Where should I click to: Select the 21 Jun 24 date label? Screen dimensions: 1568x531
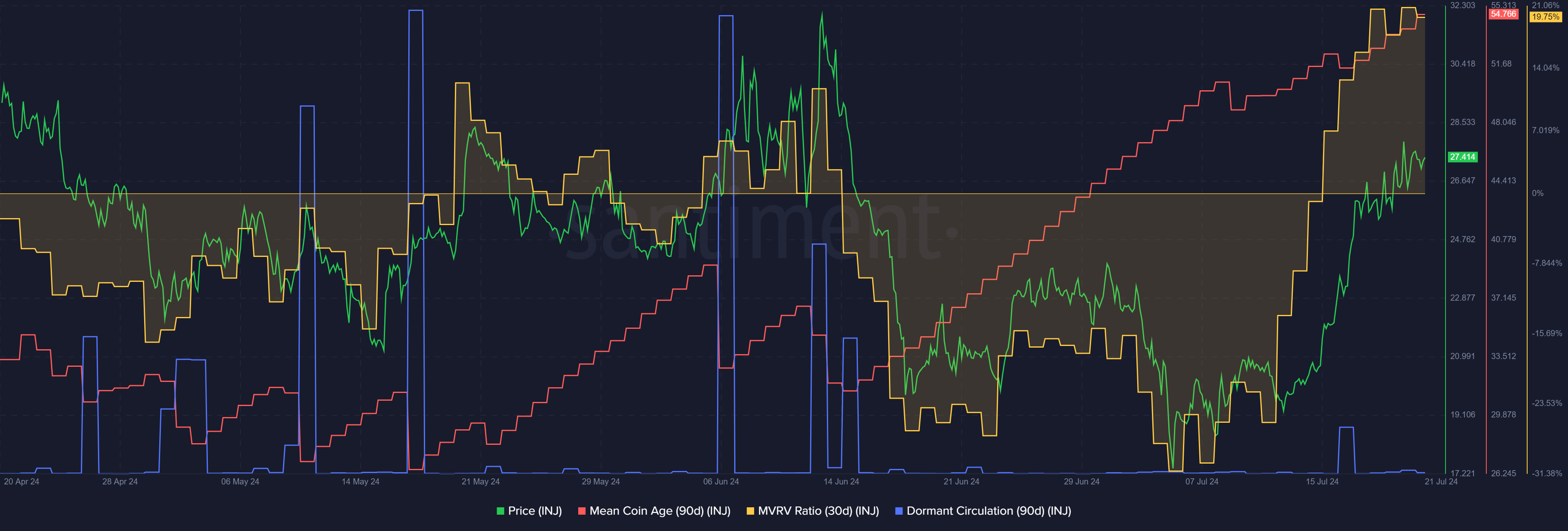(961, 482)
